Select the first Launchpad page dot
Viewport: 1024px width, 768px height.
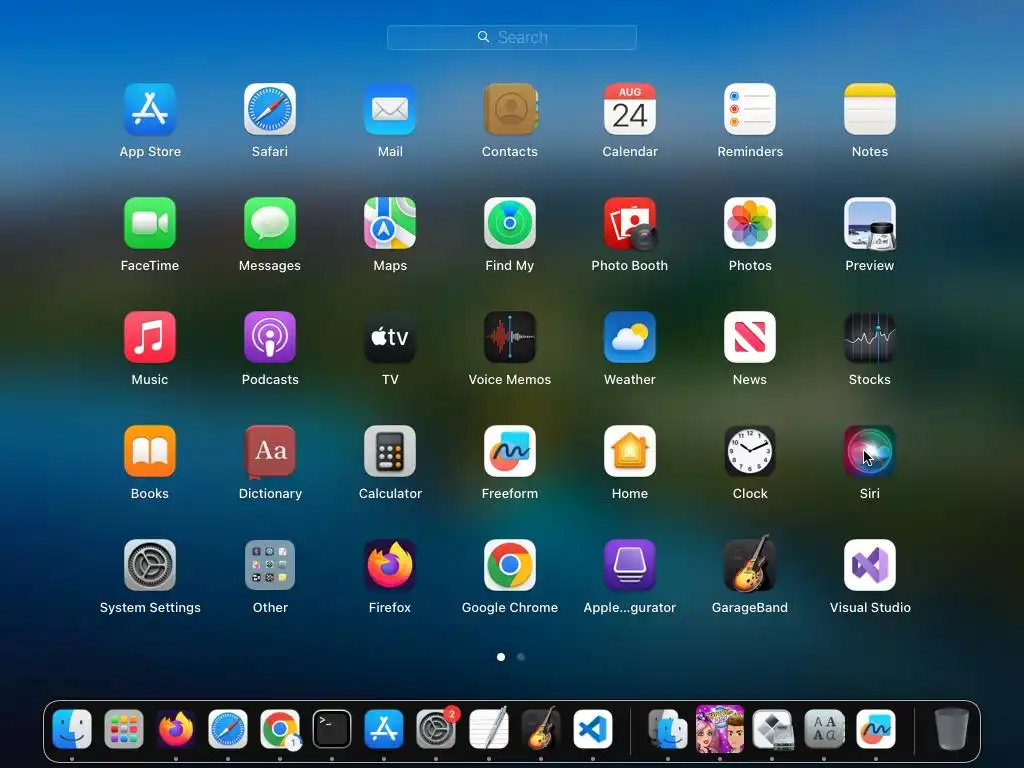pyautogui.click(x=501, y=657)
